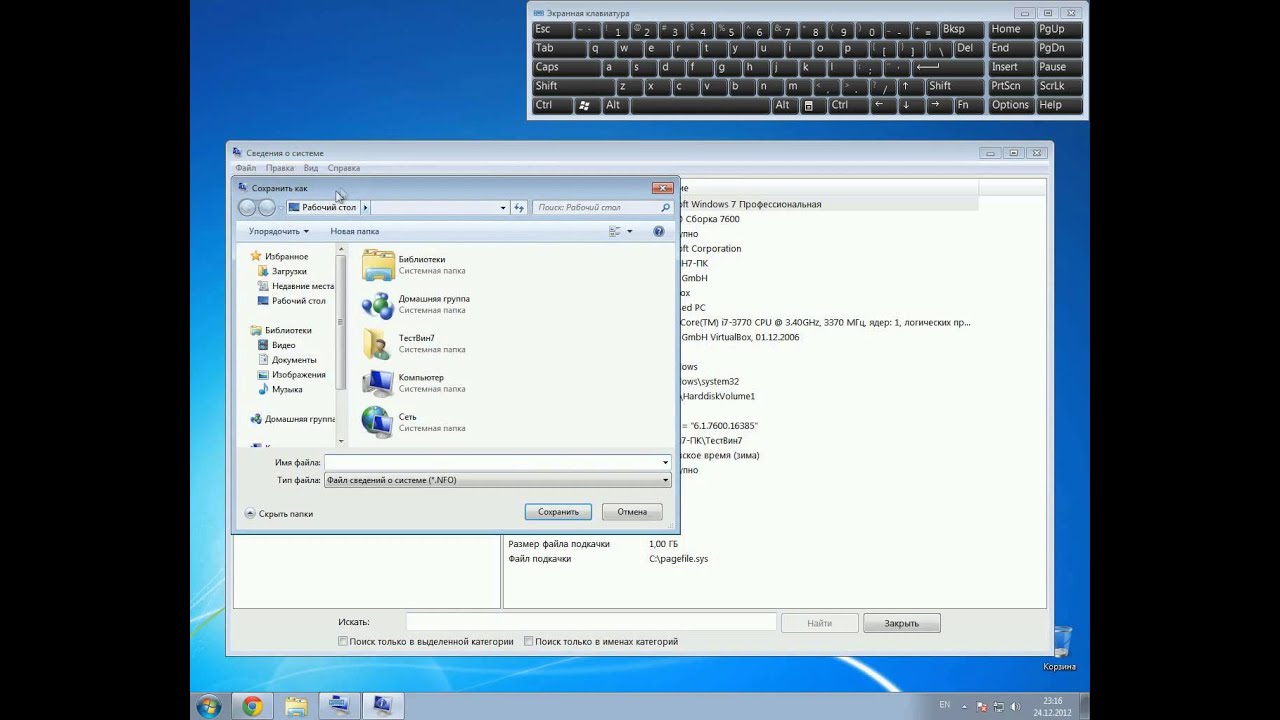Open the Упорядочить dropdown menu

pyautogui.click(x=278, y=231)
